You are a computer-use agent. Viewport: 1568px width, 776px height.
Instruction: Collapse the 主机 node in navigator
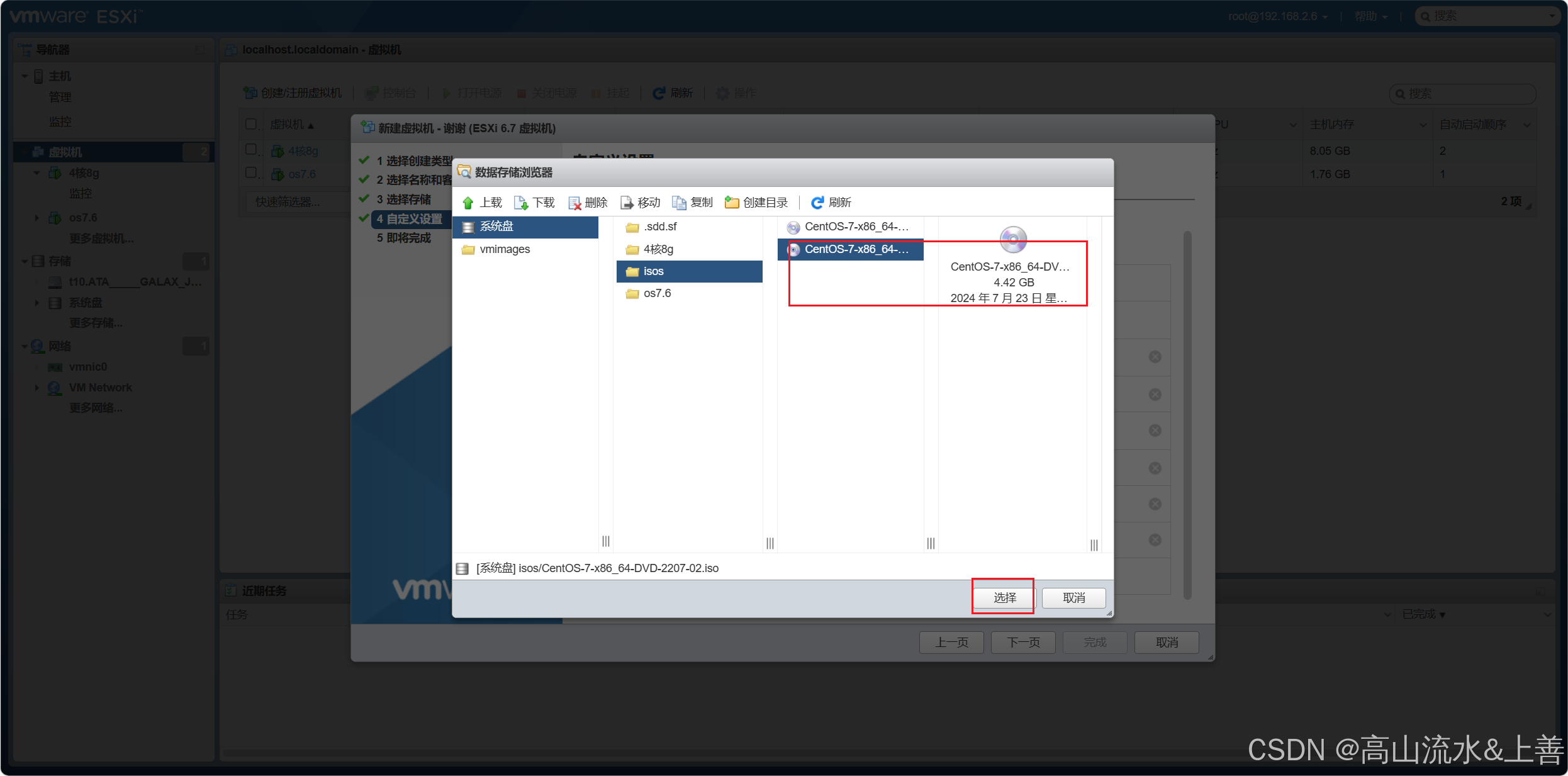pyautogui.click(x=25, y=76)
